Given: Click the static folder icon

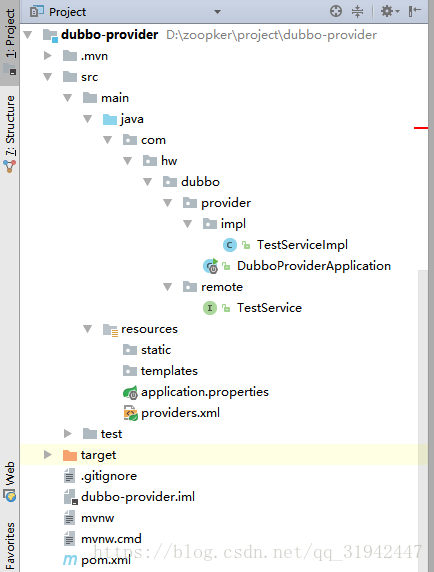Looking at the screenshot, I should coord(130,350).
